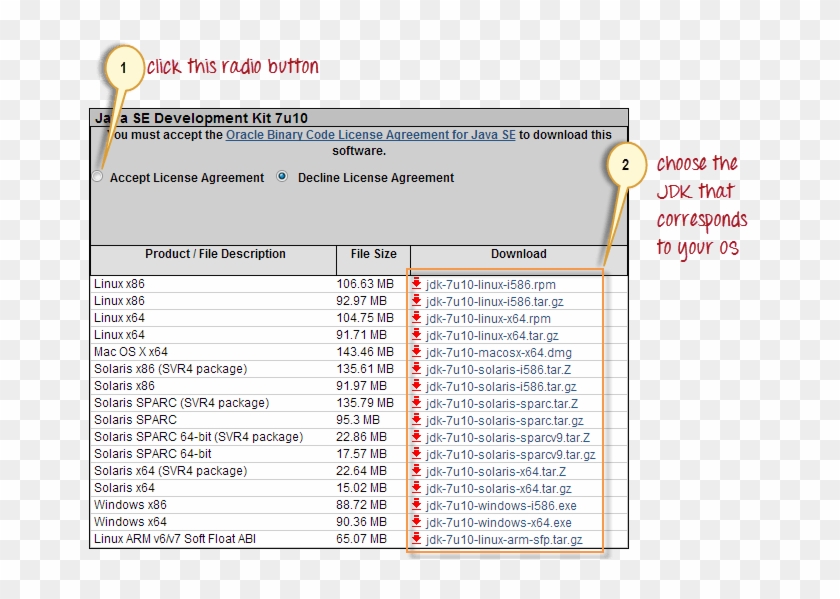Download the jdk-7u10-windows-i586.exe file link
Image resolution: width=840 pixels, height=599 pixels.
[501, 506]
